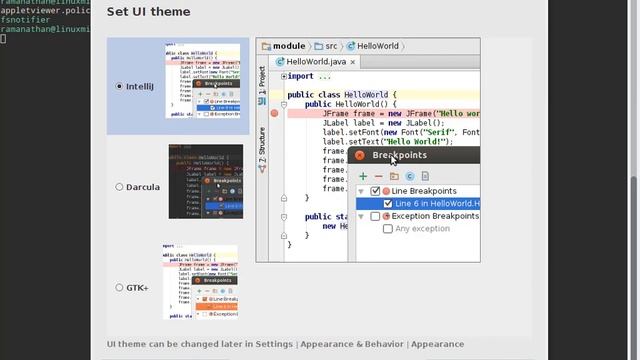Collapse the Exception Breakpoints tree node arrow
This screenshot has height=360, width=640.
tap(361, 216)
